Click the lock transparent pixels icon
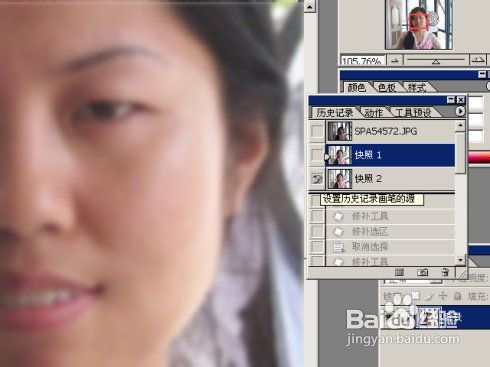 (x=416, y=296)
